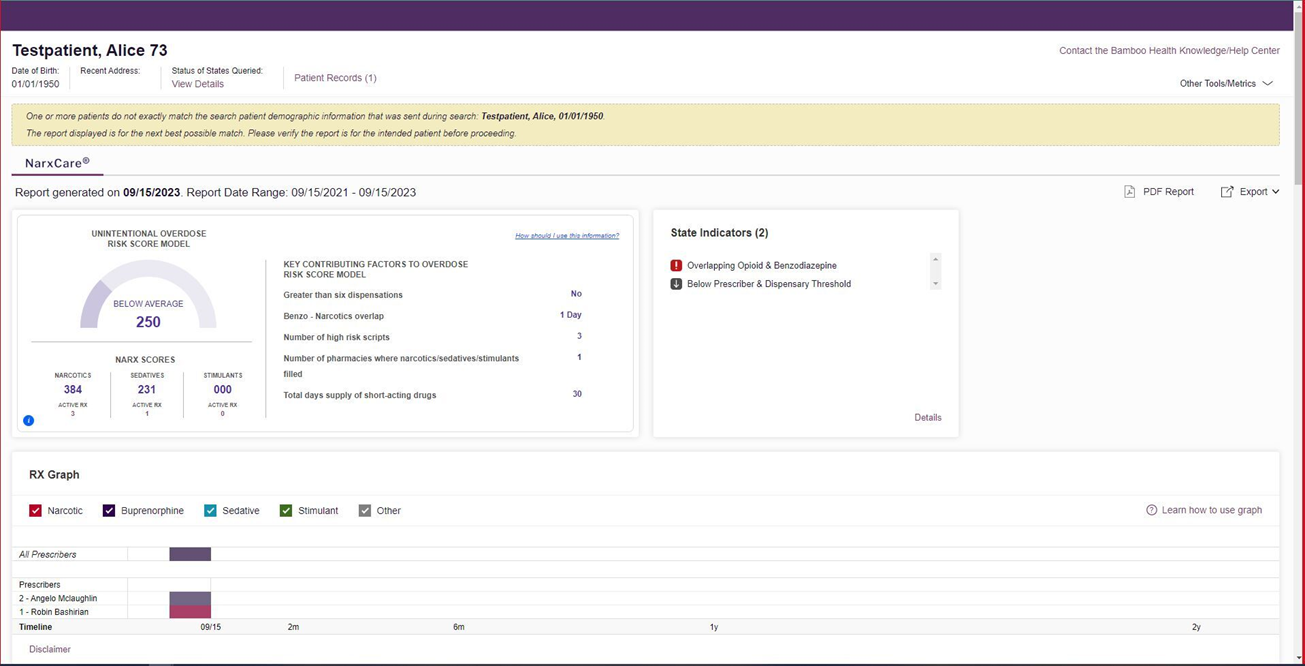Click the 2 - Angelo Mclaughlin row label
1305x666 pixels.
click(x=58, y=598)
